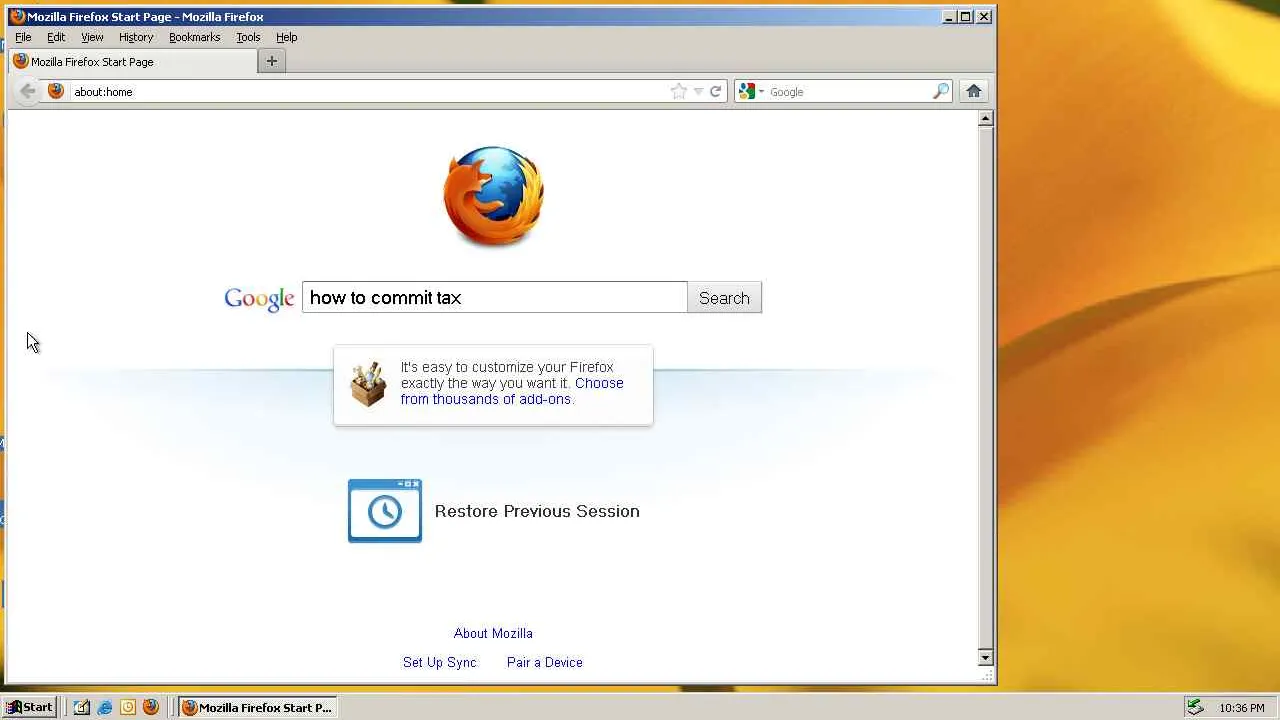Click the Safely Remove Hardware tray icon
The height and width of the screenshot is (720, 1280).
click(1195, 707)
